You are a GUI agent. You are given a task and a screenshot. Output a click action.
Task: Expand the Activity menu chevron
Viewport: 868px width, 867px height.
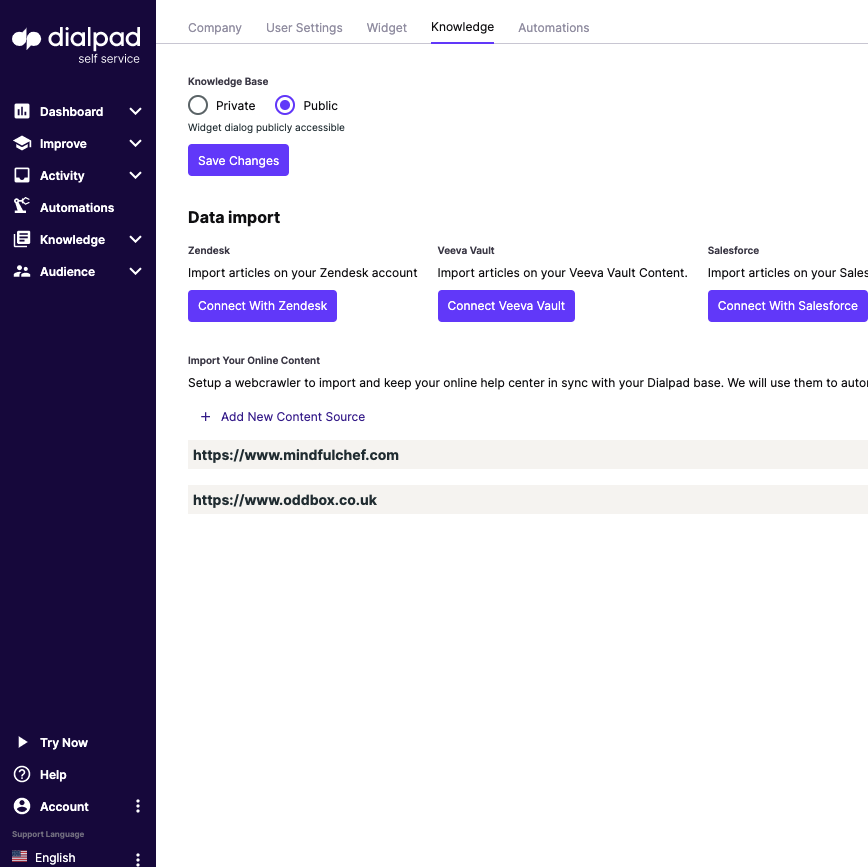pos(135,176)
